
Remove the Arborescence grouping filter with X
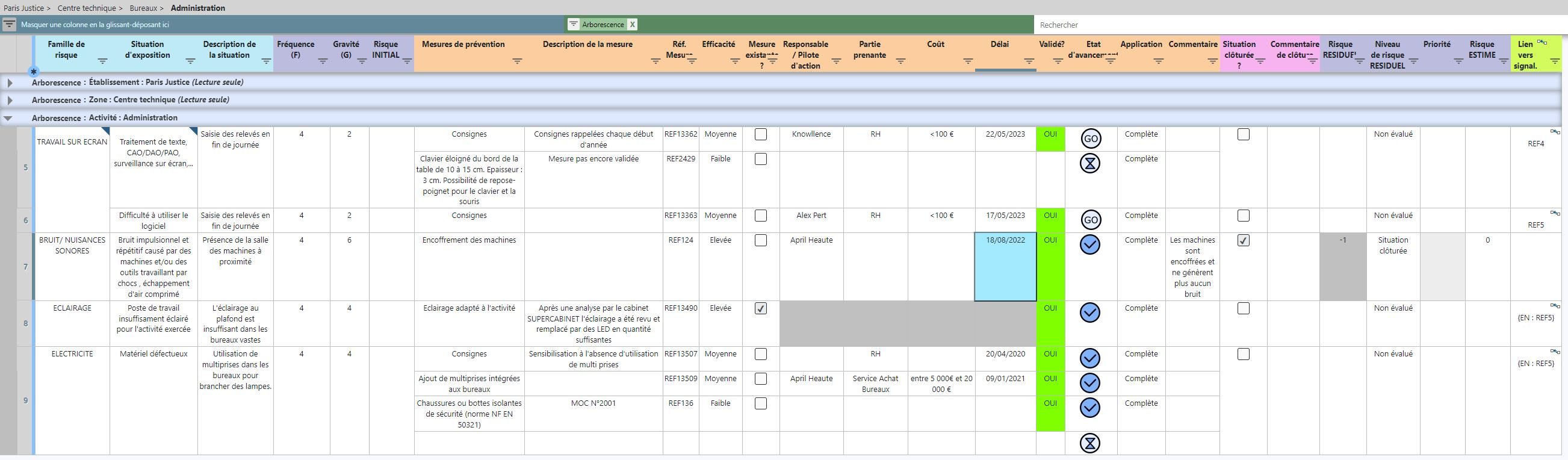tap(633, 24)
